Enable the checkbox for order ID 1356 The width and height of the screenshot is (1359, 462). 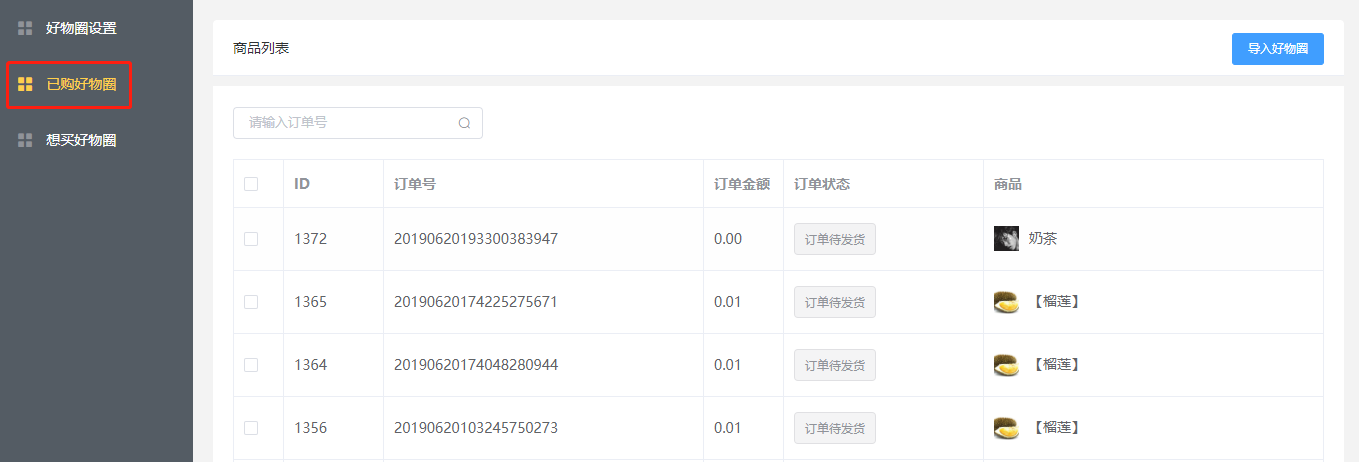click(251, 428)
